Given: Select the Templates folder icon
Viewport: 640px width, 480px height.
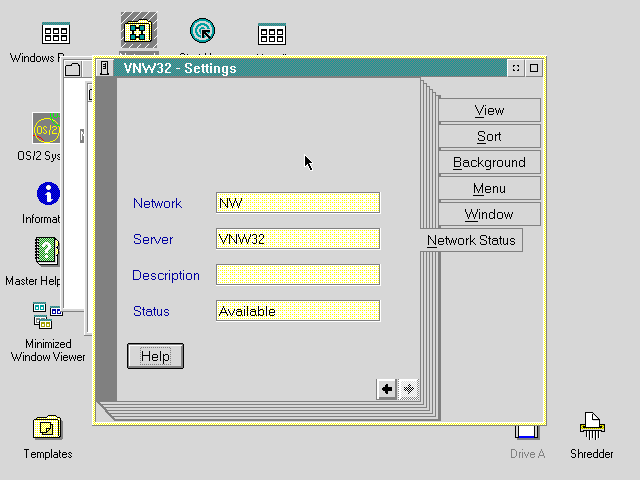Looking at the screenshot, I should 47,427.
